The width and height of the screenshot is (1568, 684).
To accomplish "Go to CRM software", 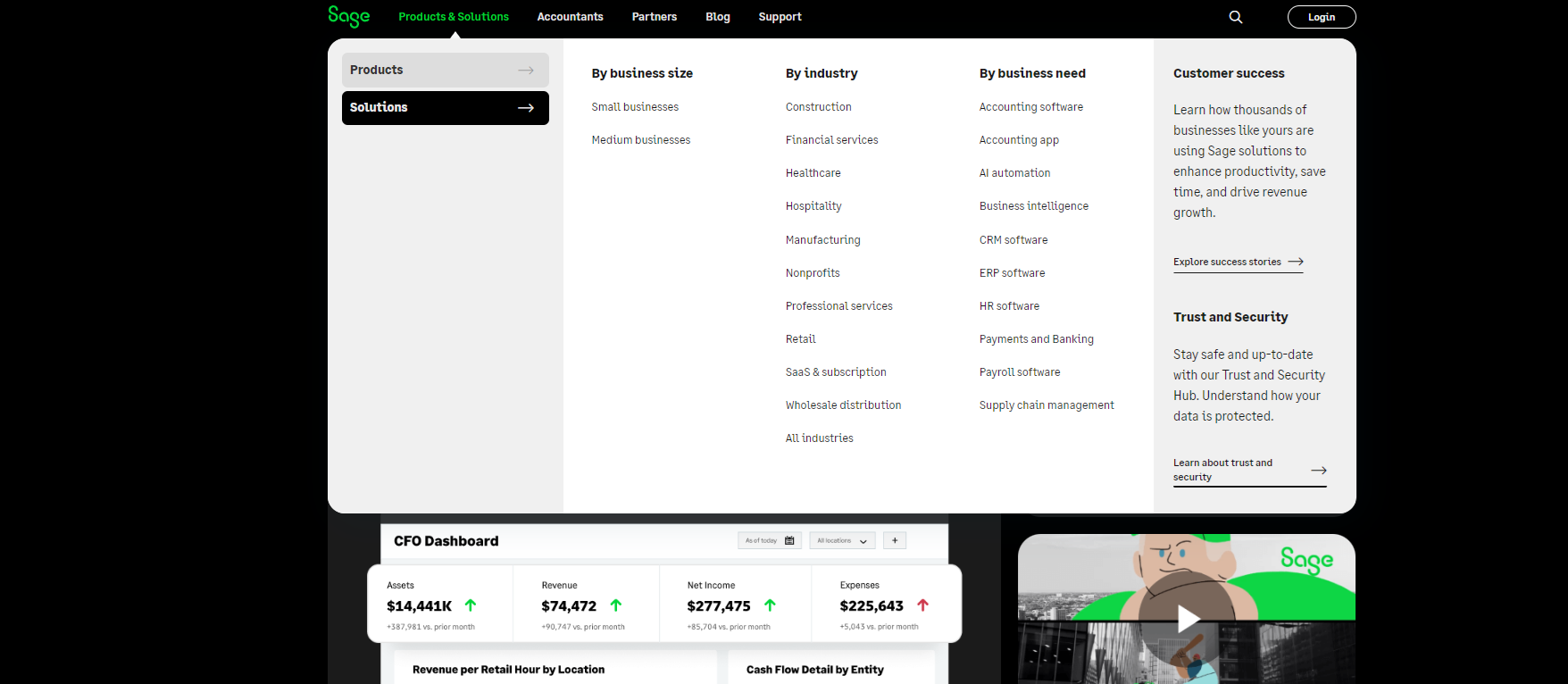I will click(1013, 240).
